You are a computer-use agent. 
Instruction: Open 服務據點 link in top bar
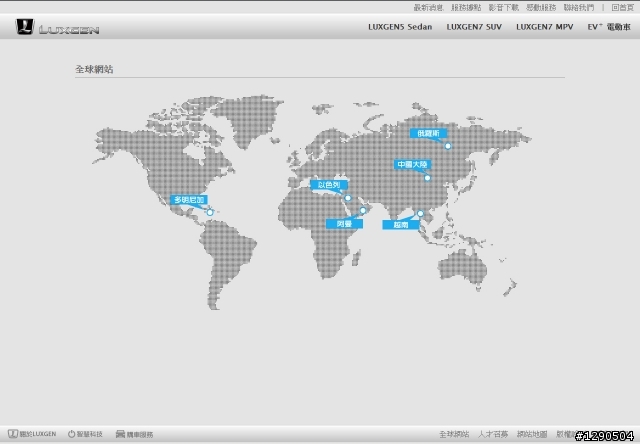coord(466,7)
